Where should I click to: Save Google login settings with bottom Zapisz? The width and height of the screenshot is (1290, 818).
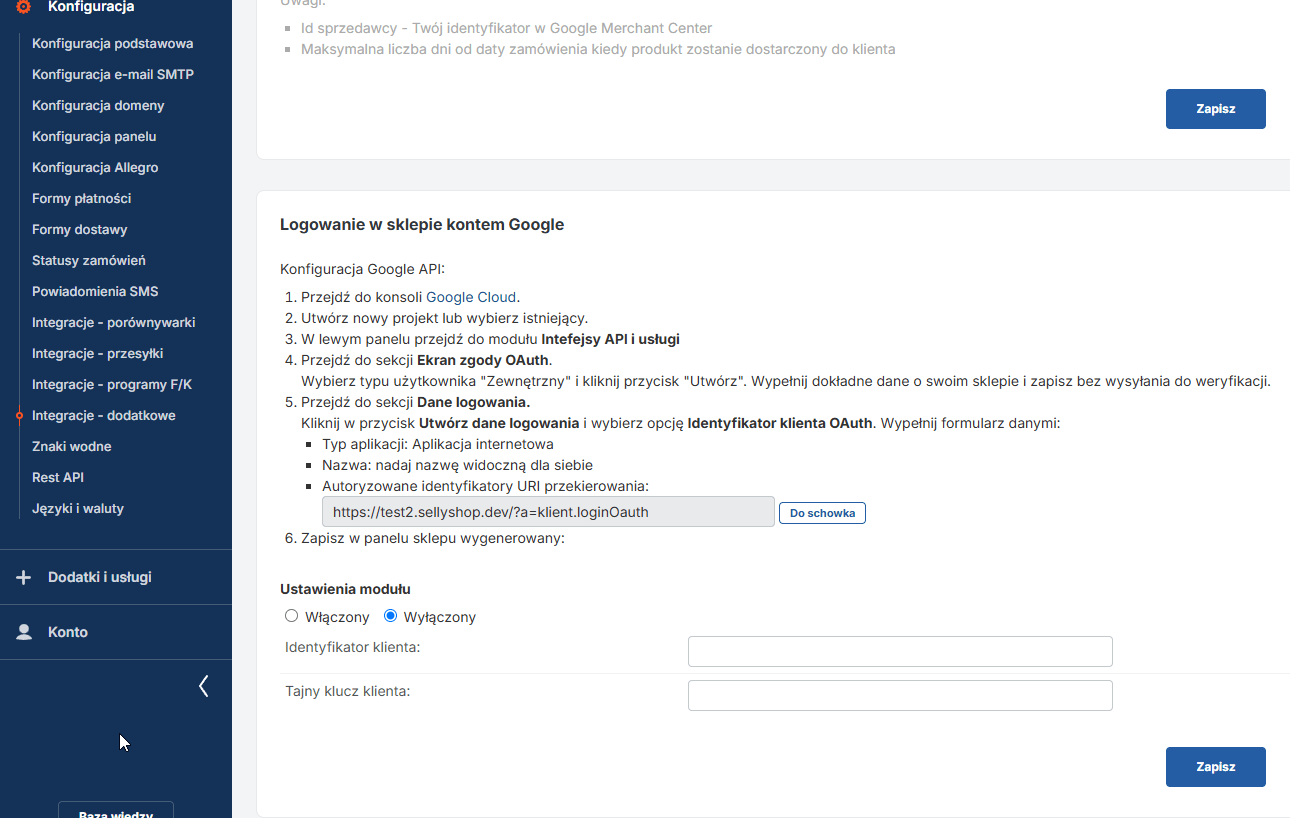point(1215,767)
